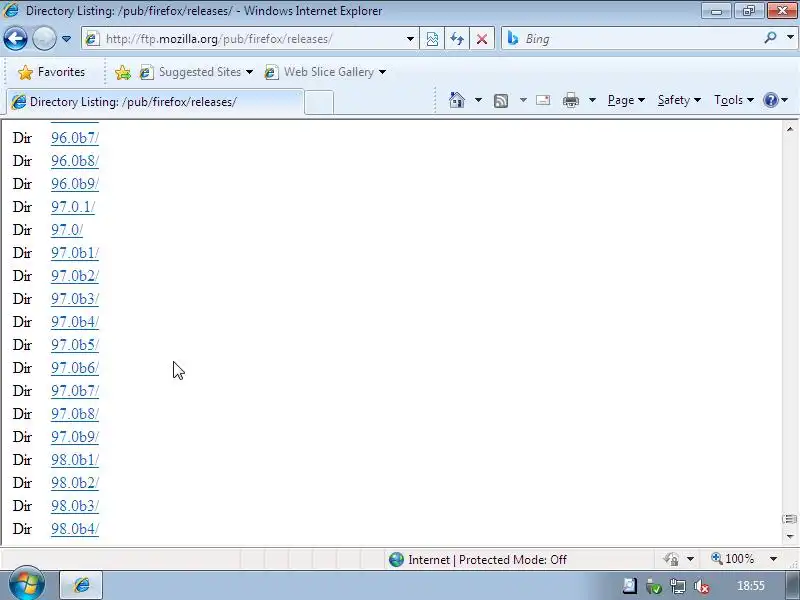Click the Internet Explorer taskbar button

tap(81, 585)
